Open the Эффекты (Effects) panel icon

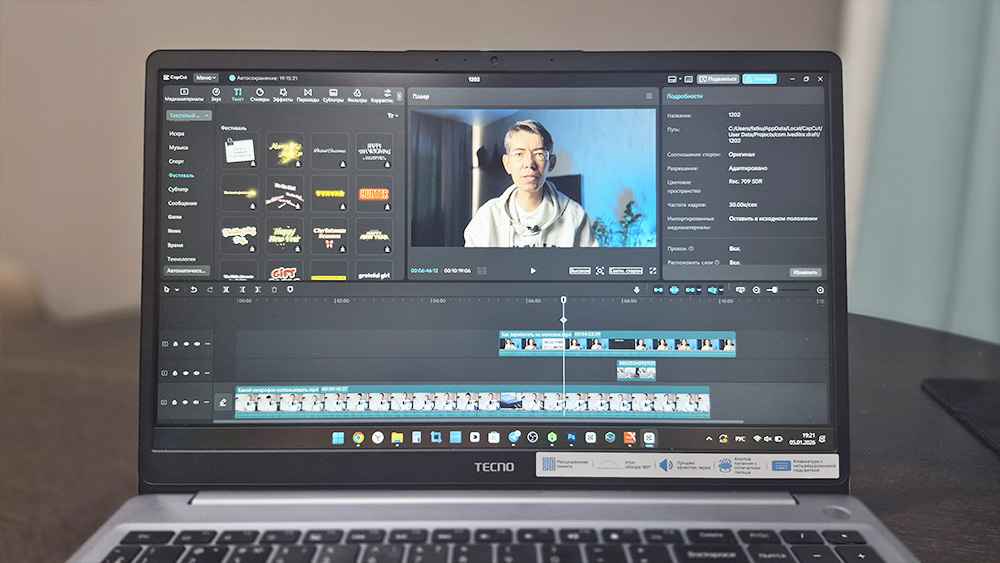coord(283,94)
